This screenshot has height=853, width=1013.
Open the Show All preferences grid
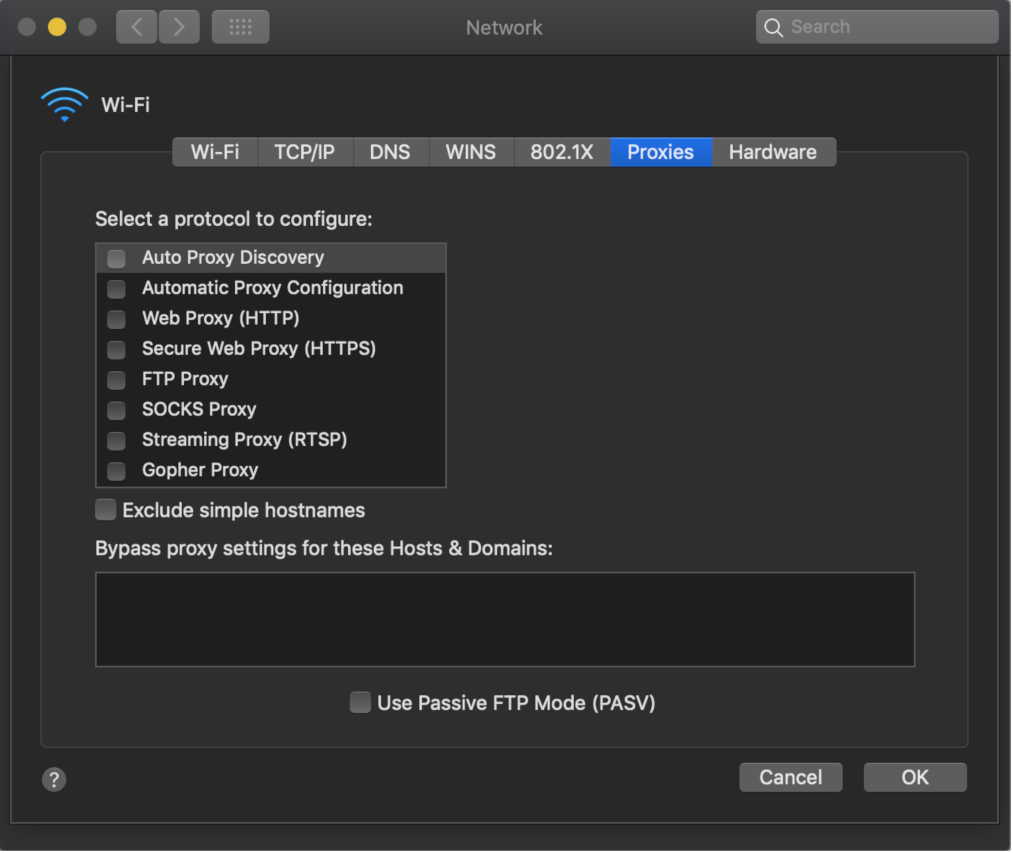pos(240,27)
